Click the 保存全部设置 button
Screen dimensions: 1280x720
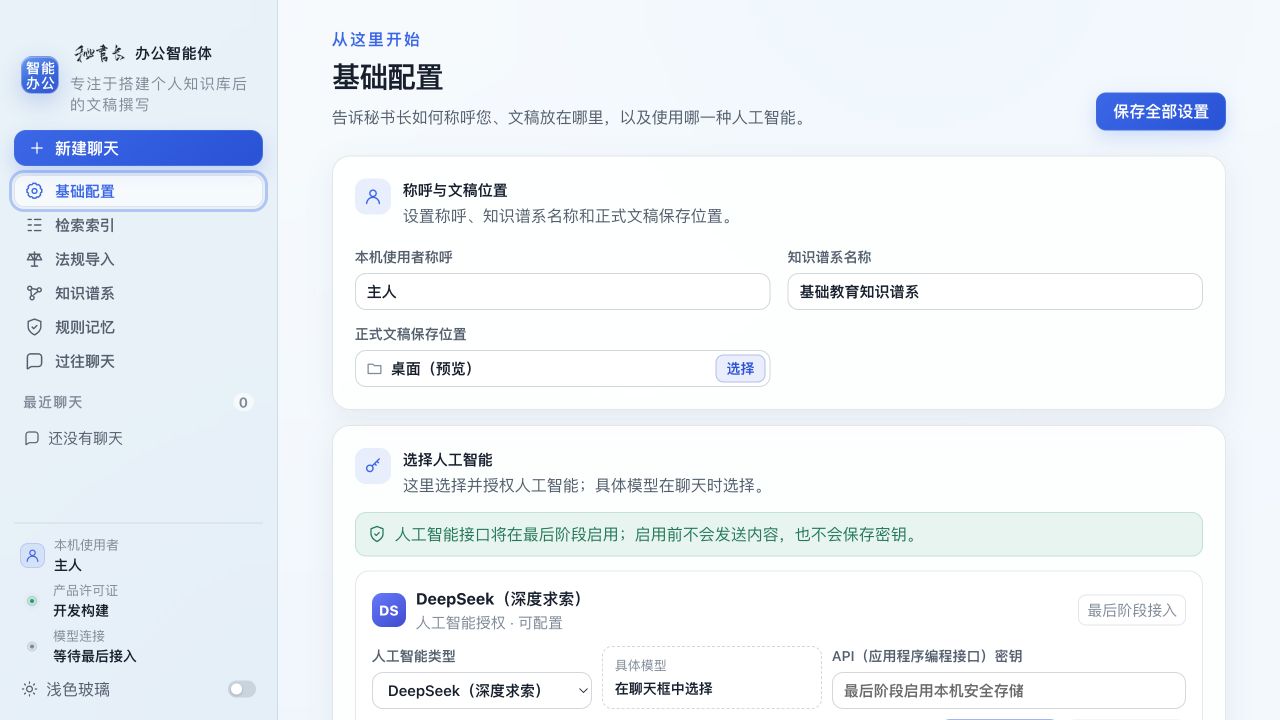pos(1161,112)
